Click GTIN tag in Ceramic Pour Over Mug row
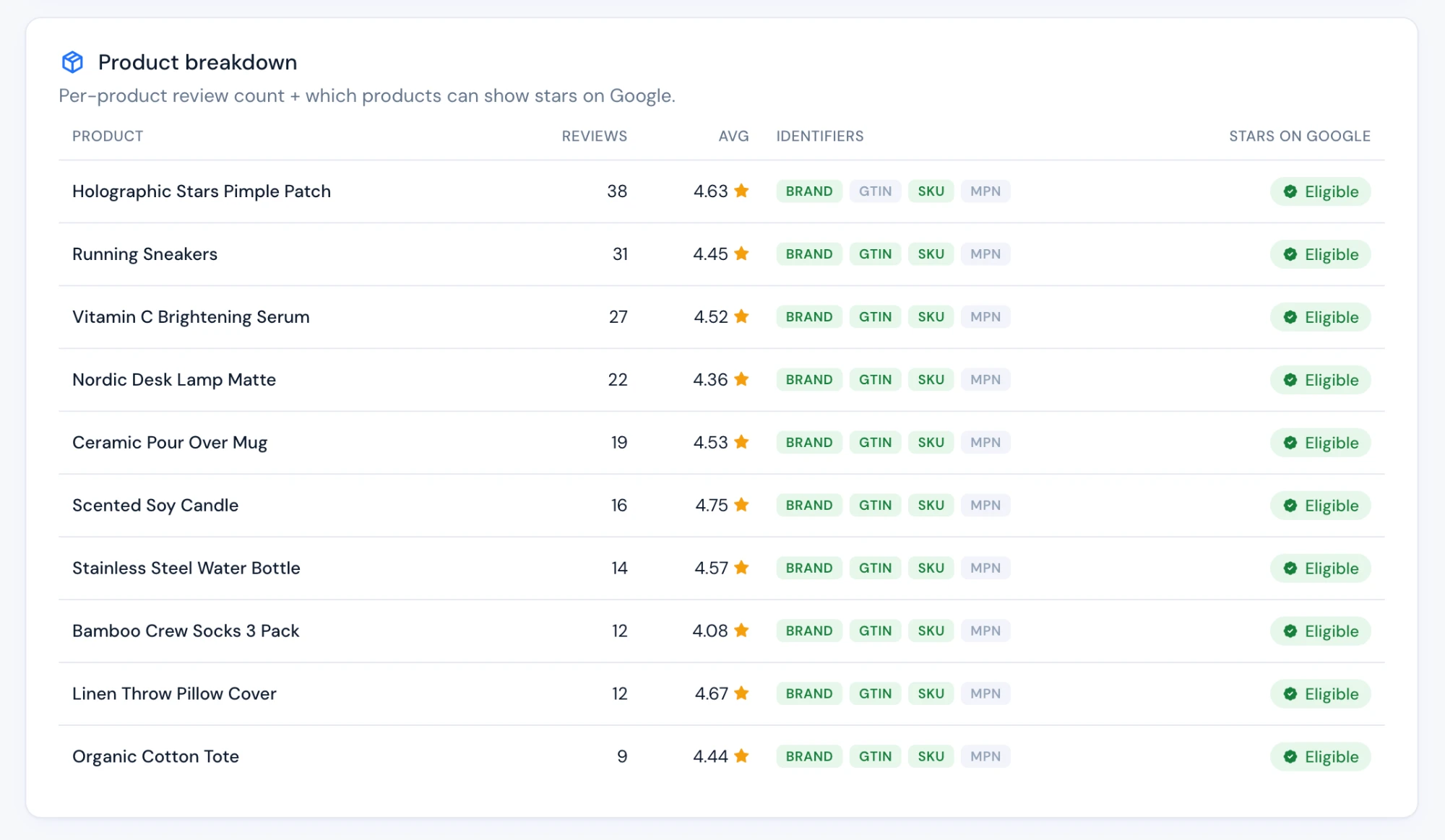 tap(875, 443)
